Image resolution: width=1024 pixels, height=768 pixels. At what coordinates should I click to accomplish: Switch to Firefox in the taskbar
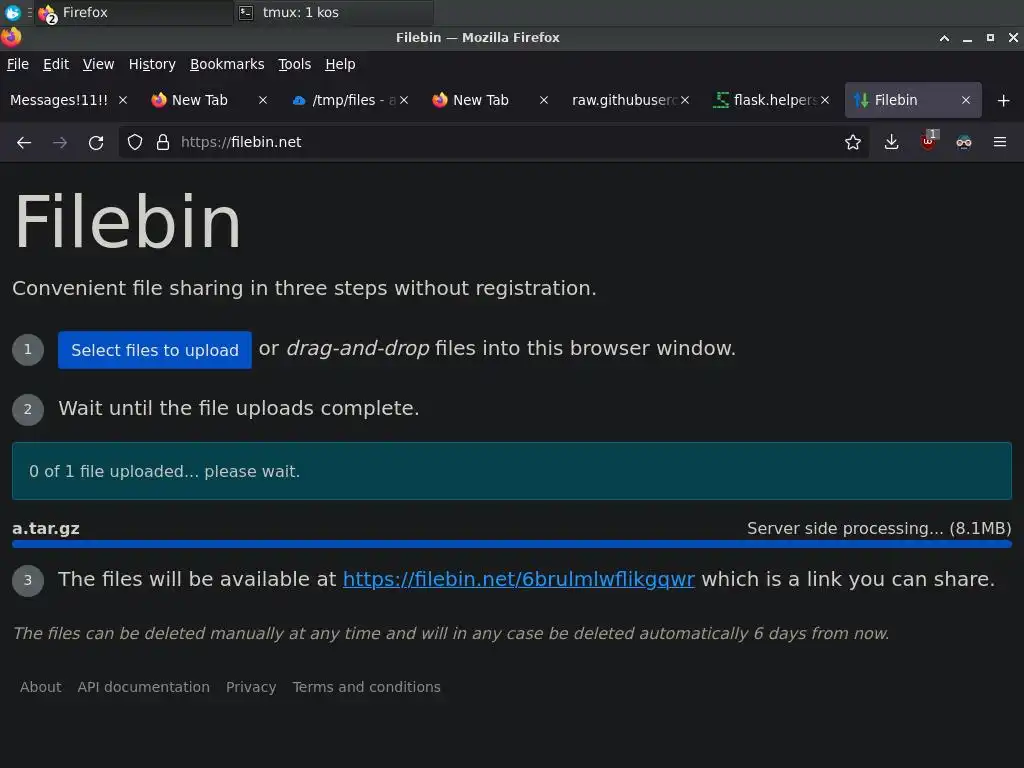[x=134, y=12]
